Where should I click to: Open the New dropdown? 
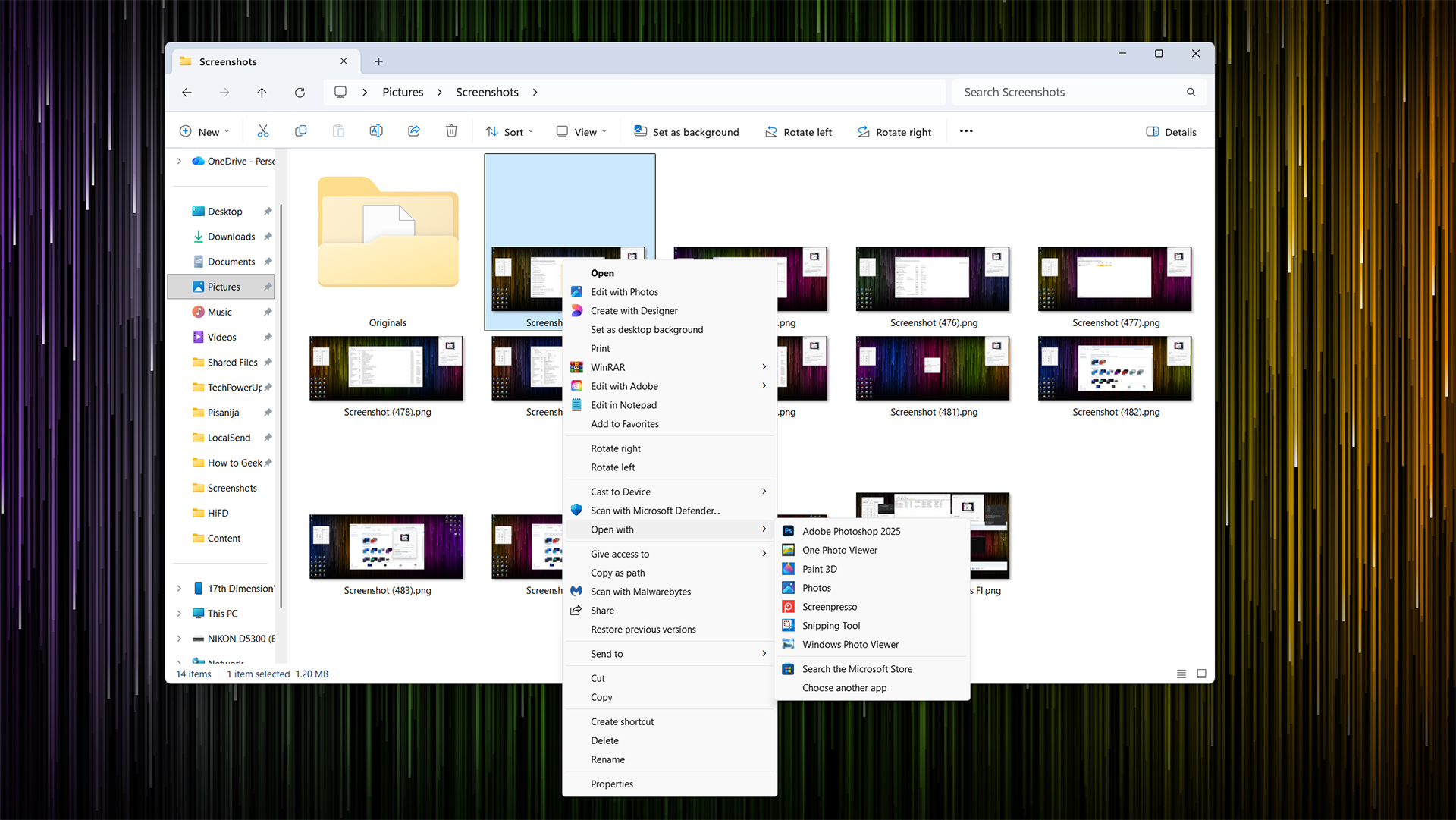[204, 131]
